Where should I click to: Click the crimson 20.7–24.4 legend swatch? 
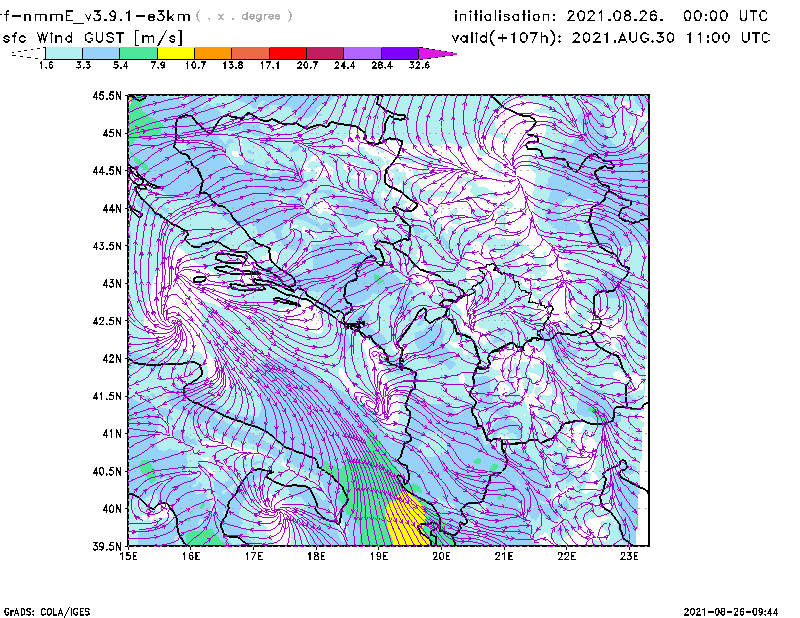[x=325, y=53]
